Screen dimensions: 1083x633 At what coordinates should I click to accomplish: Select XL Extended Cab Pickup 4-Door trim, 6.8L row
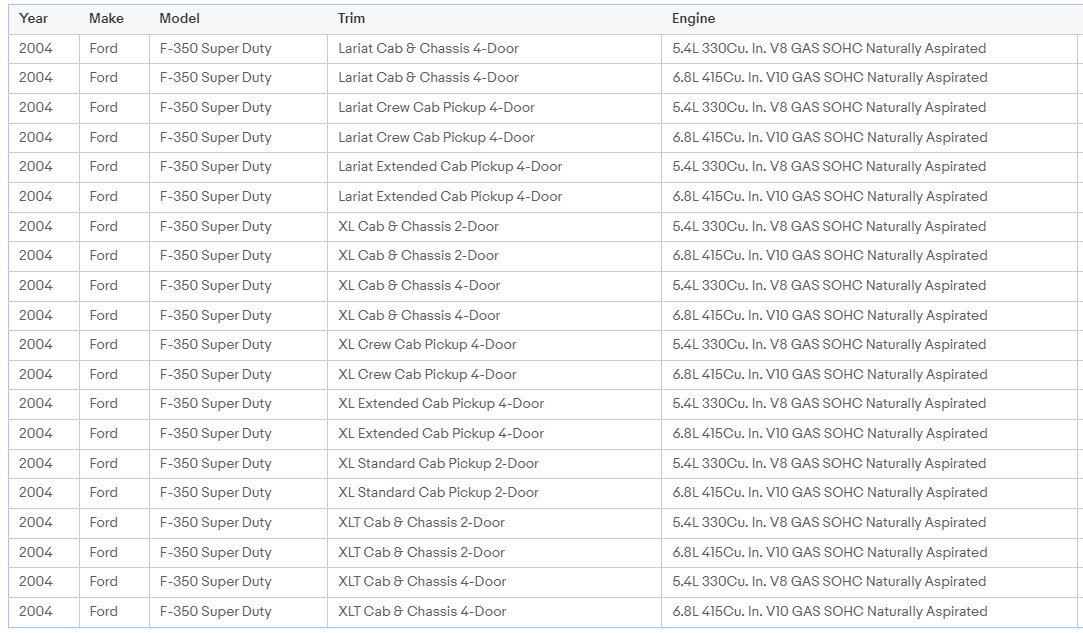tap(441, 433)
